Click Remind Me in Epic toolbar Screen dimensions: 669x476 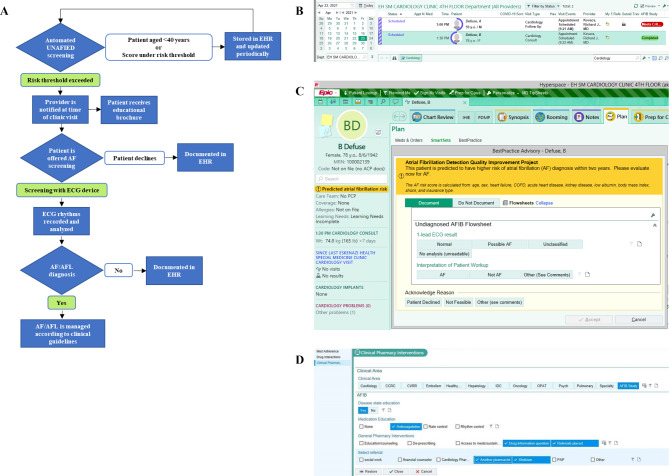coord(396,93)
